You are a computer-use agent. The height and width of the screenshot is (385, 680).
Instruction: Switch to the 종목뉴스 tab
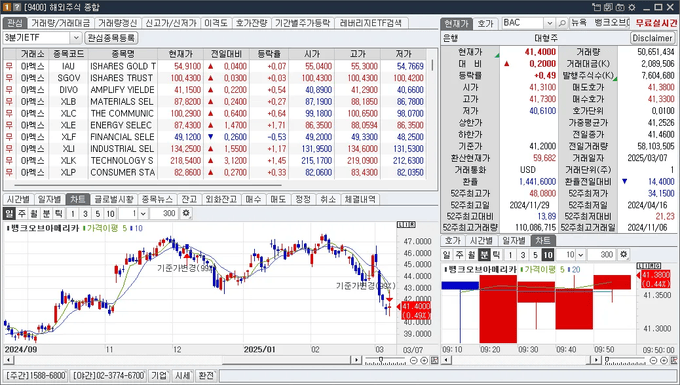(157, 199)
